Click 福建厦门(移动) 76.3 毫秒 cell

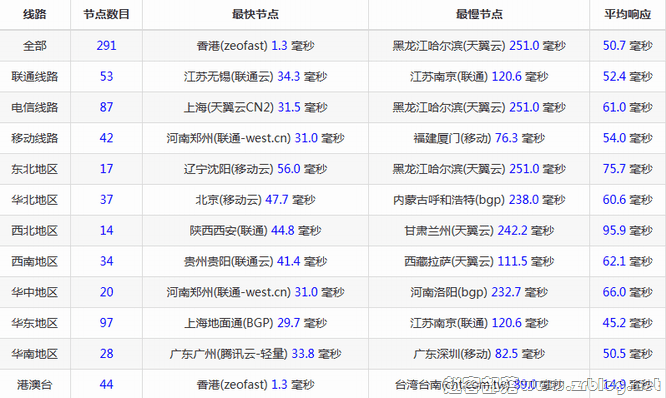tap(479, 138)
